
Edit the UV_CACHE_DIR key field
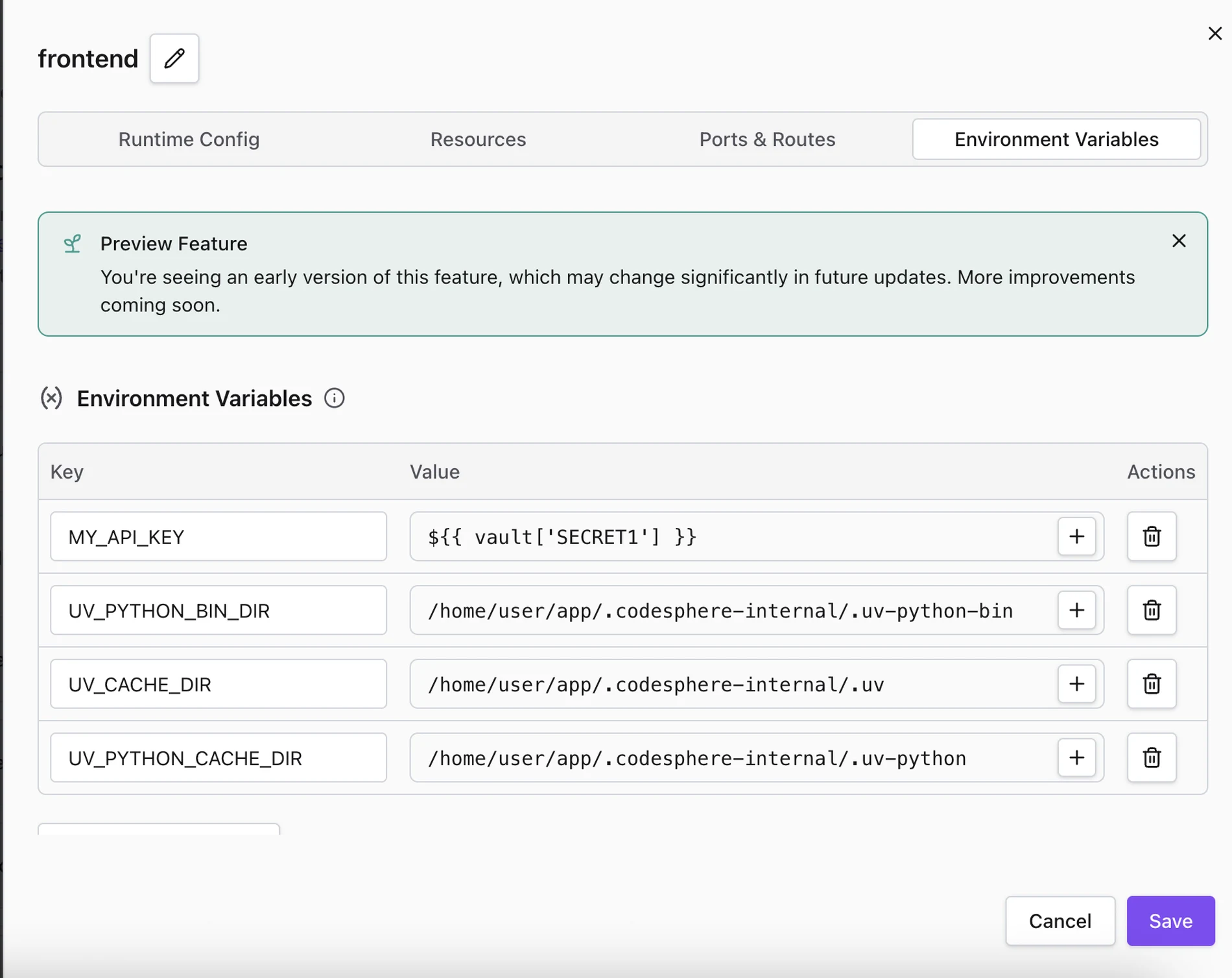pos(219,684)
